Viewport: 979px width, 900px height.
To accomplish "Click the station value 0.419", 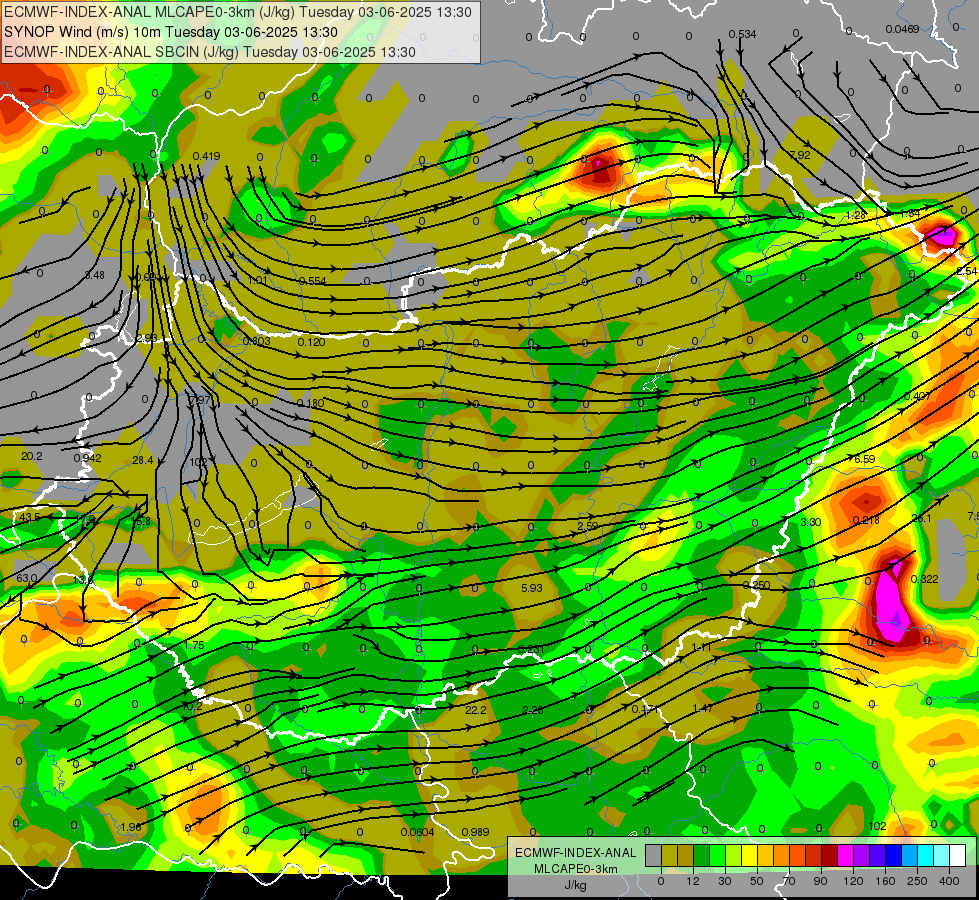I will click(206, 156).
